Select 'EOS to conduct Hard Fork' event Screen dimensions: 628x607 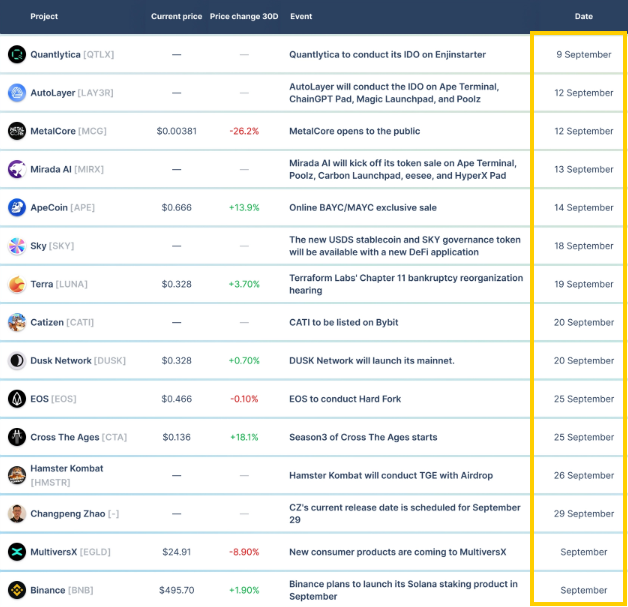click(x=345, y=399)
